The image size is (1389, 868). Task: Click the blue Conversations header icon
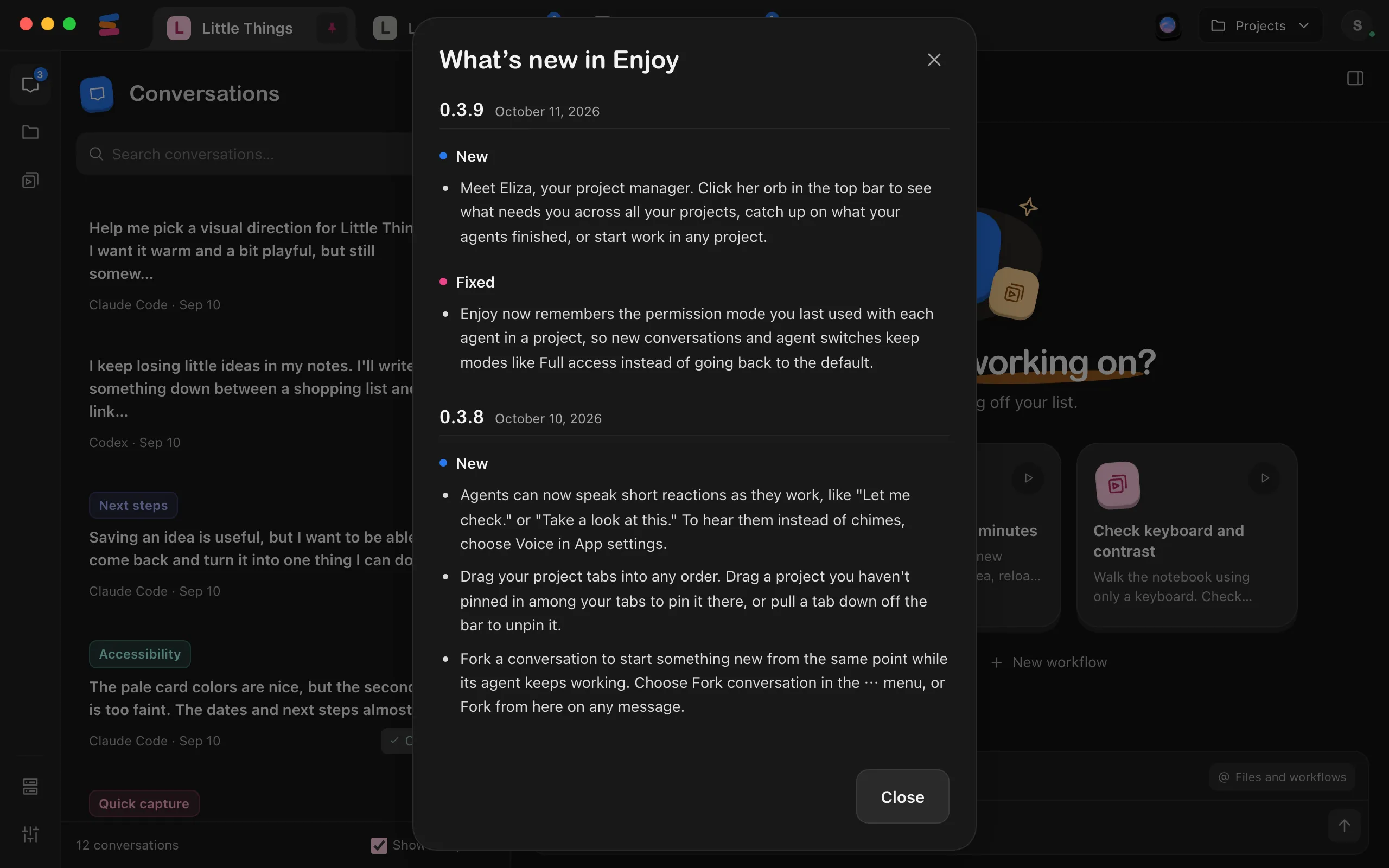pyautogui.click(x=97, y=94)
